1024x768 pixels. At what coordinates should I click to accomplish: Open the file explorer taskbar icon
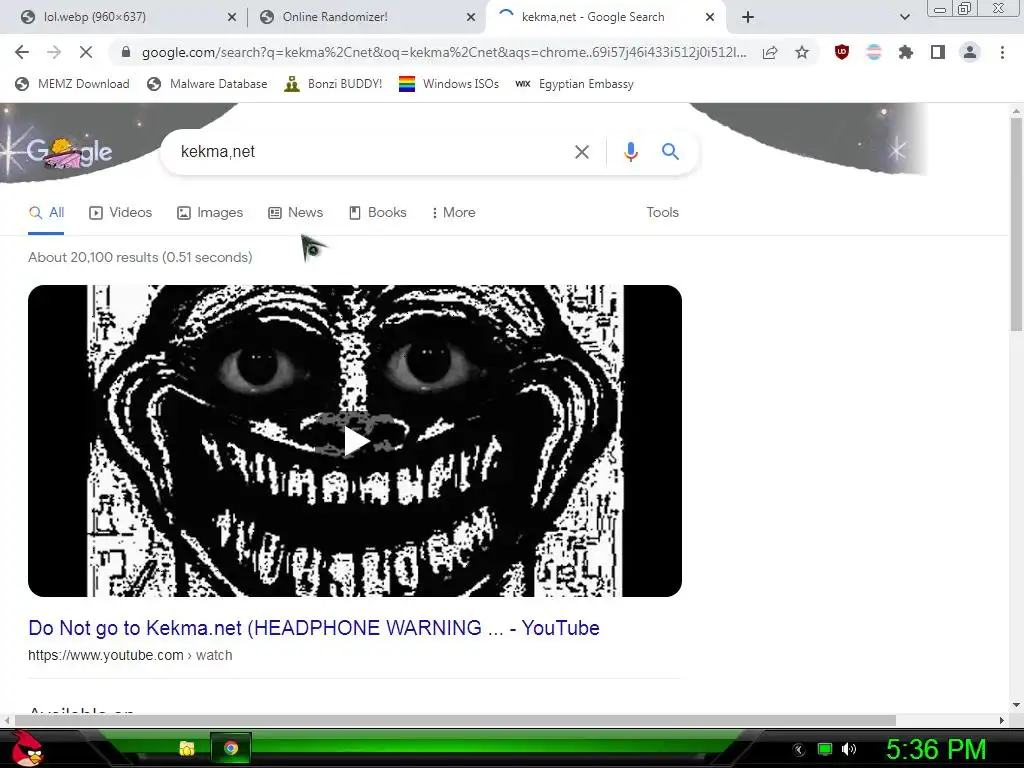coord(187,748)
